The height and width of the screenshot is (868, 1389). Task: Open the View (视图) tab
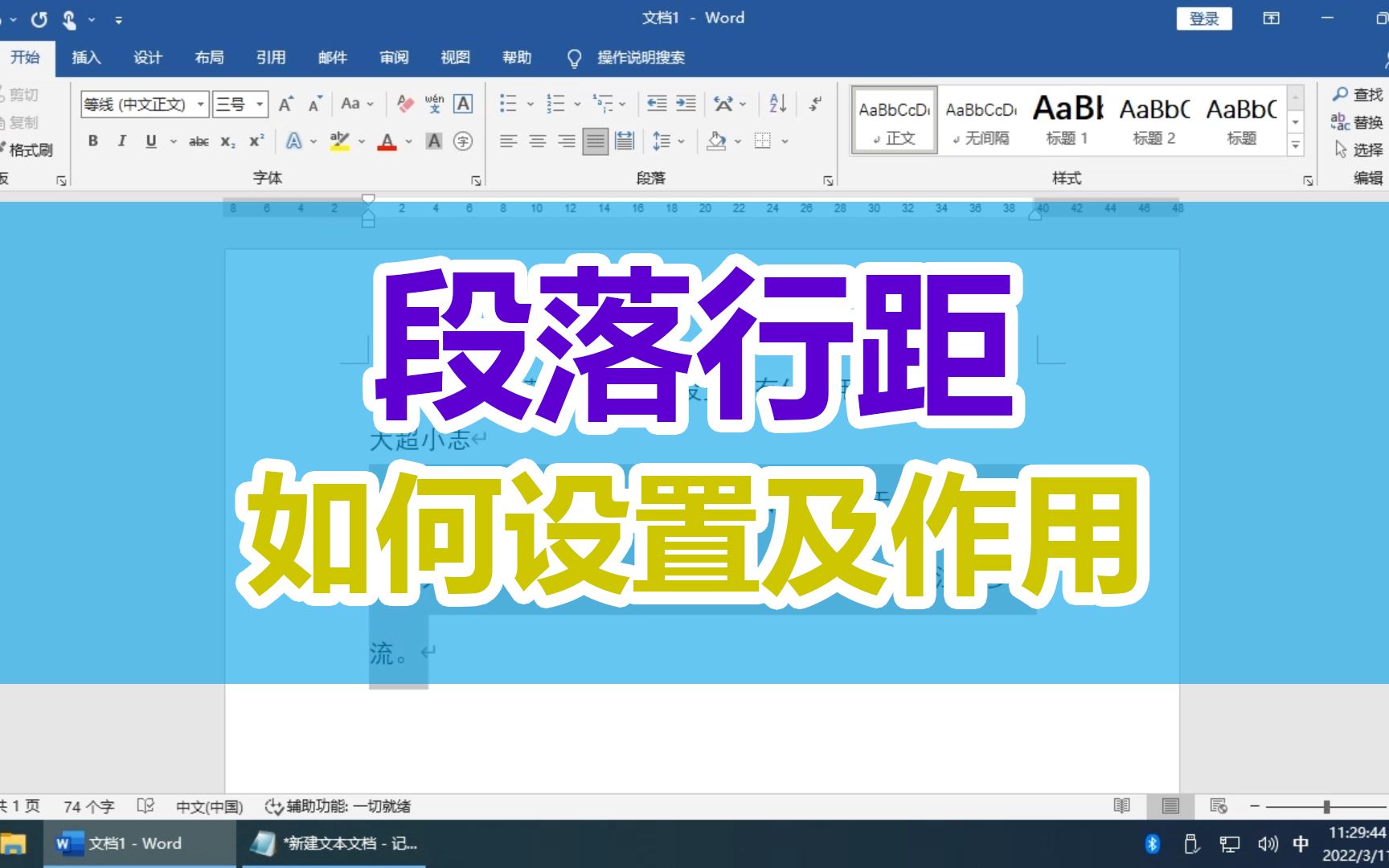click(x=455, y=58)
